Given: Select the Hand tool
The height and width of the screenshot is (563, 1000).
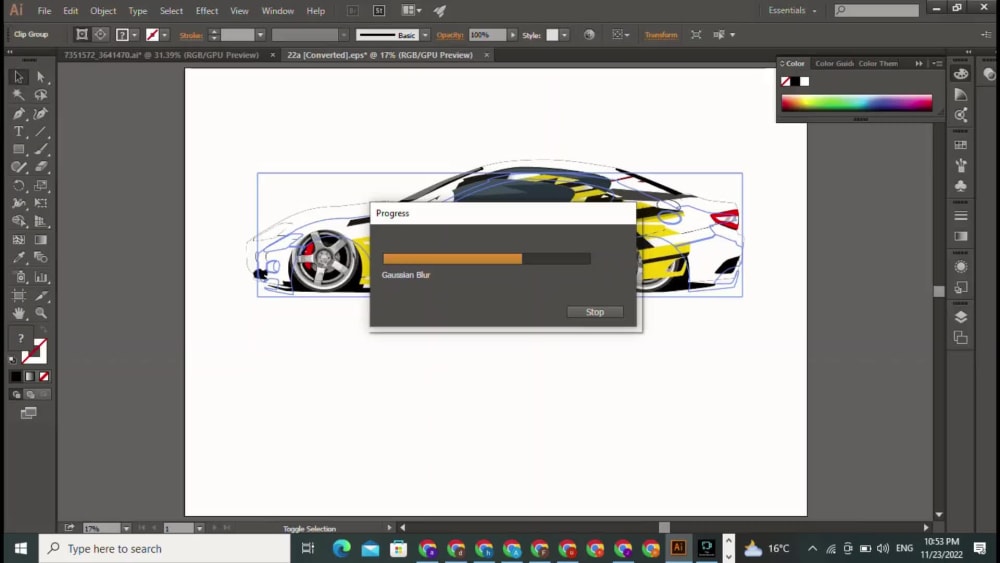Looking at the screenshot, I should (18, 313).
